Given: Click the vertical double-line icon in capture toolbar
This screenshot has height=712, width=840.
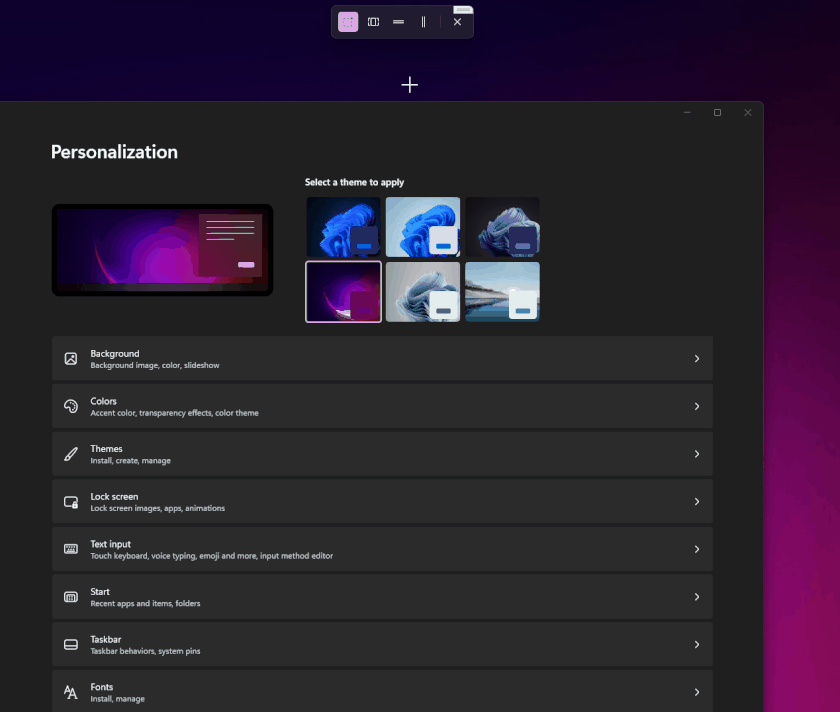Looking at the screenshot, I should pyautogui.click(x=423, y=22).
